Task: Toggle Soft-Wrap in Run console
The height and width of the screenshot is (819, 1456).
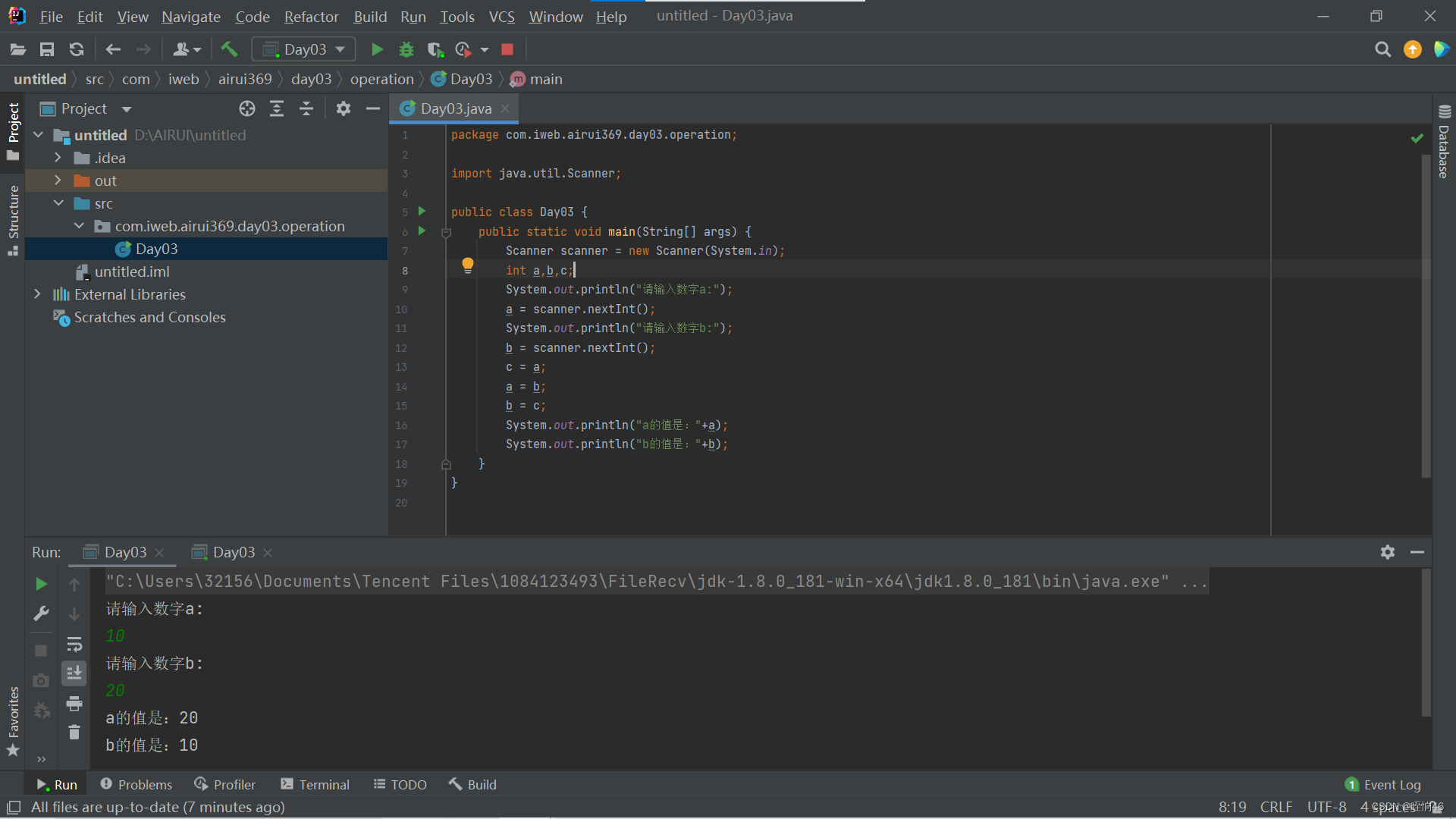Action: click(74, 645)
